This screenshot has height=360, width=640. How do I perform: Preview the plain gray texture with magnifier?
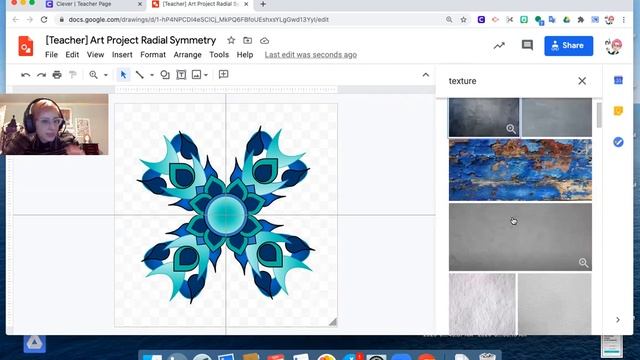pos(583,263)
